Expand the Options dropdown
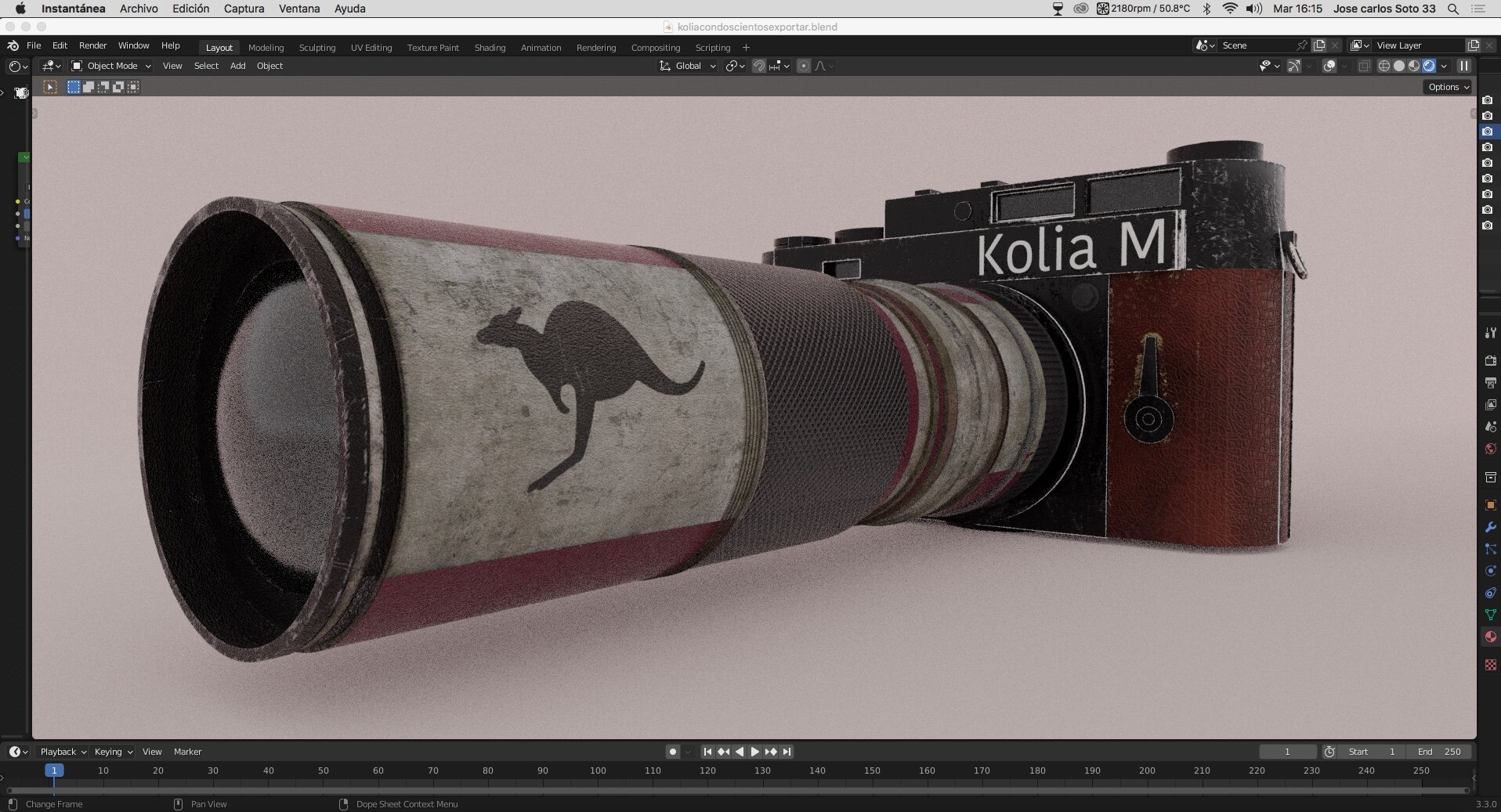Viewport: 1501px width, 812px height. pos(1448,87)
